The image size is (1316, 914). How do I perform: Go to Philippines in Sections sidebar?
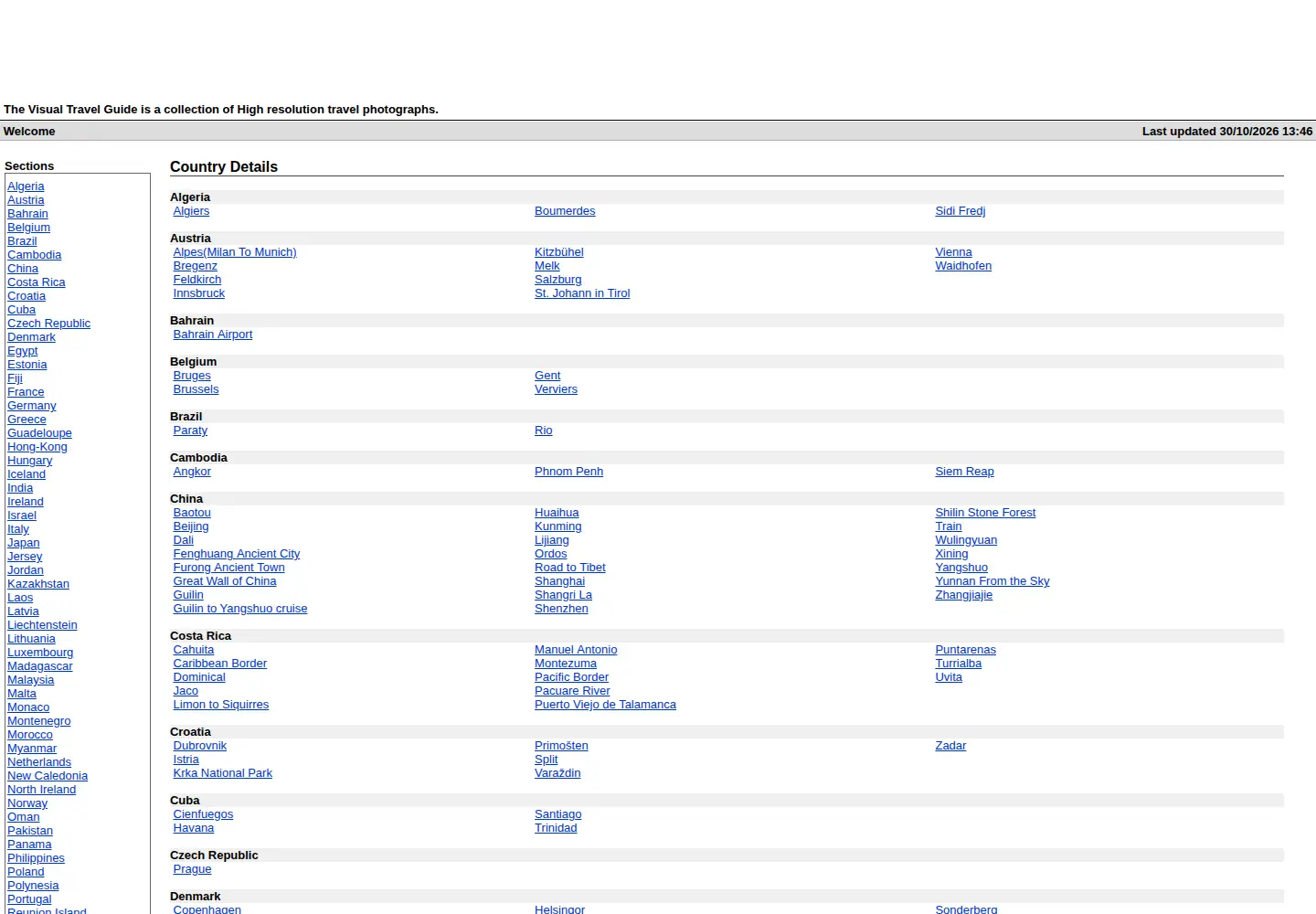pos(36,858)
